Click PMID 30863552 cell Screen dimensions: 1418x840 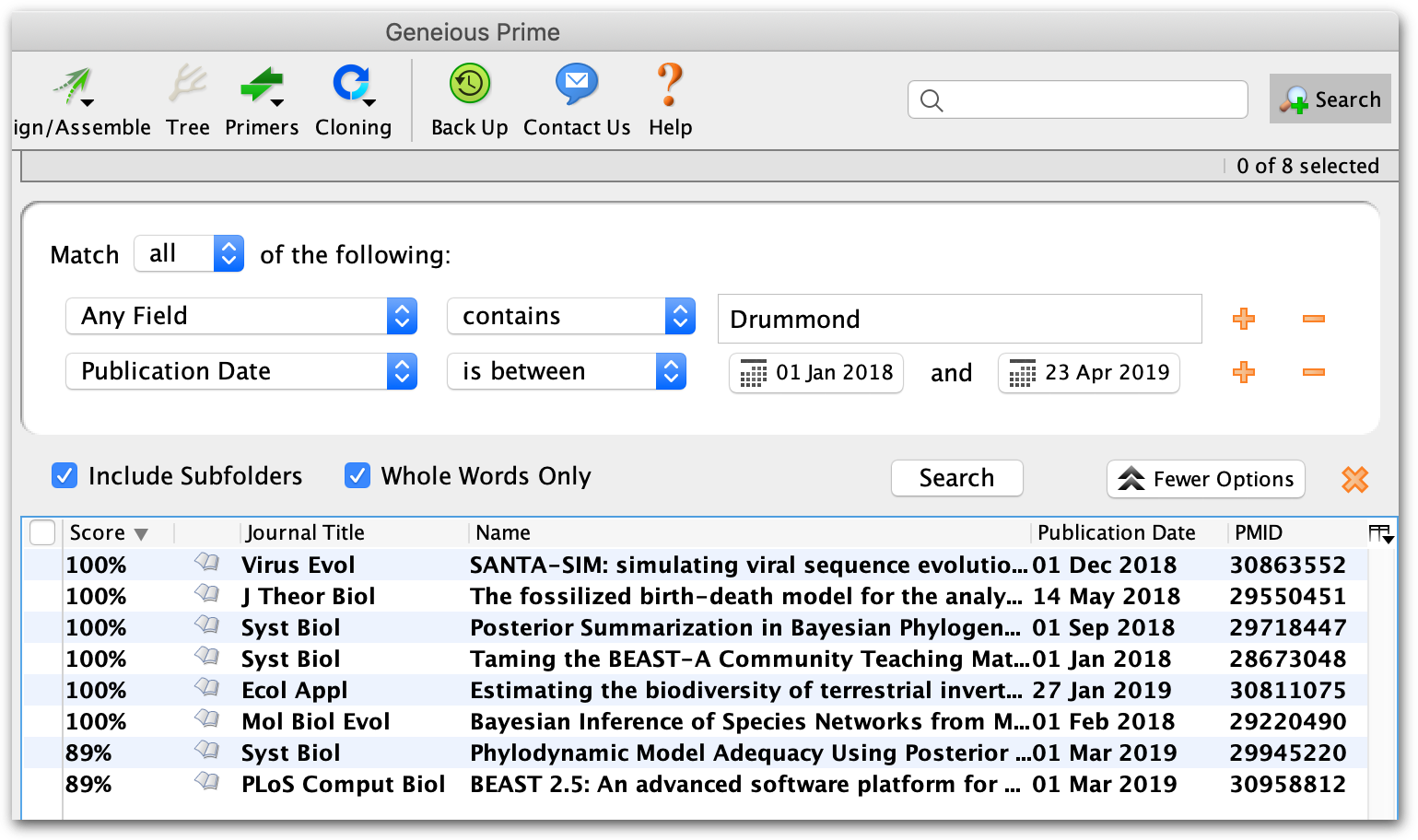pyautogui.click(x=1288, y=565)
